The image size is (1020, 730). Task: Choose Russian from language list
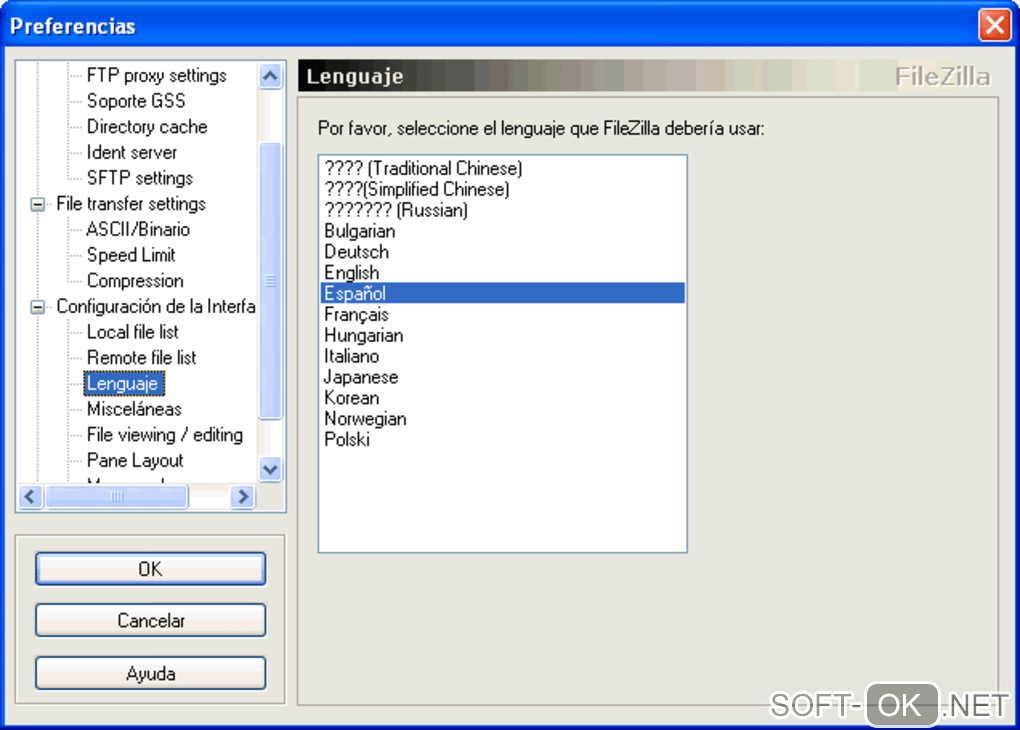tap(502, 210)
